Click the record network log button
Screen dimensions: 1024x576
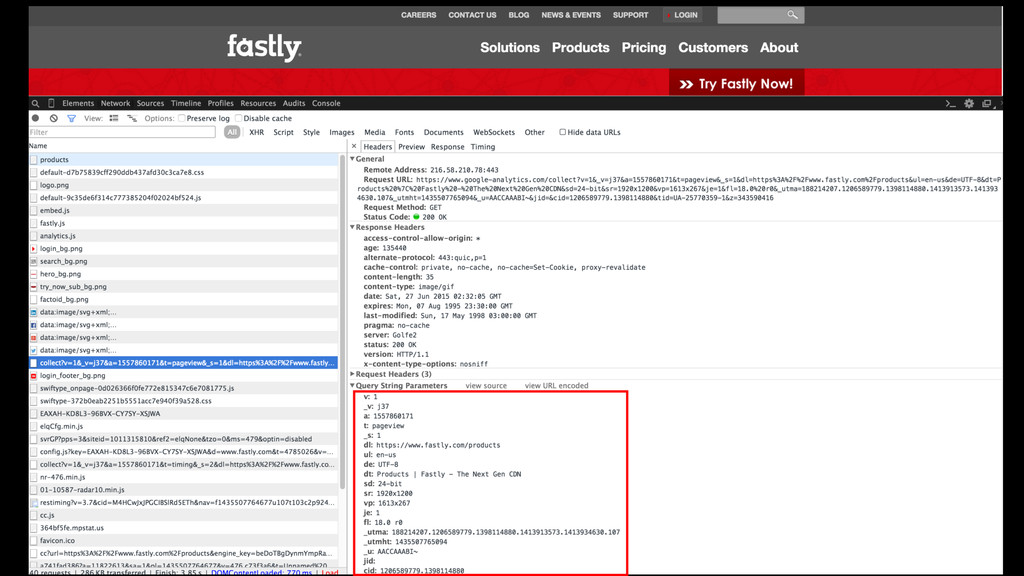pyautogui.click(x=35, y=118)
